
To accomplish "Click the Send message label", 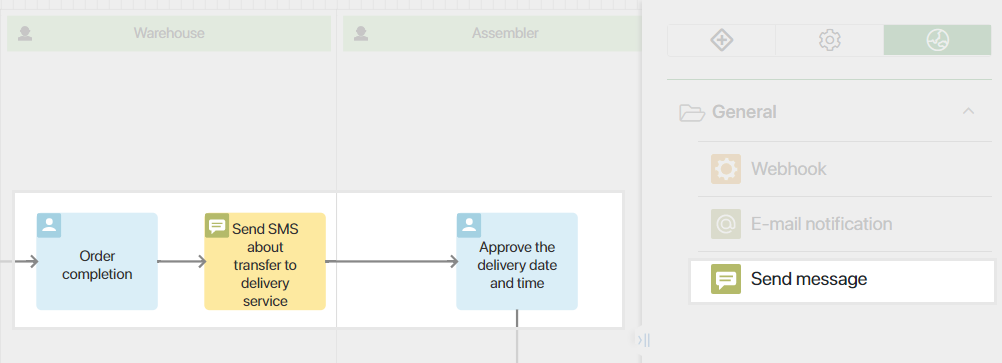I will pos(809,279).
